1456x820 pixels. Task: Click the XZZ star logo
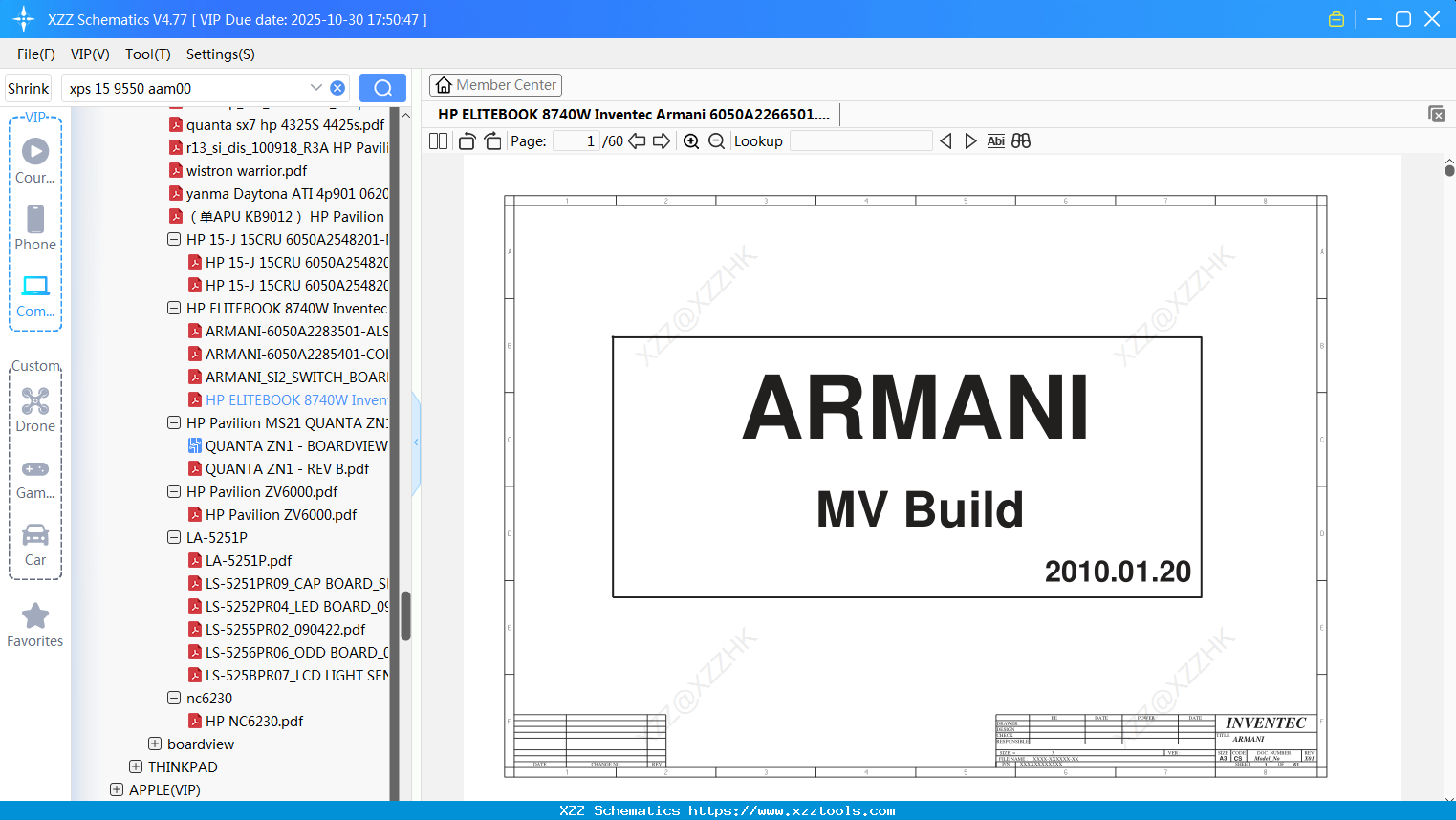(x=24, y=19)
